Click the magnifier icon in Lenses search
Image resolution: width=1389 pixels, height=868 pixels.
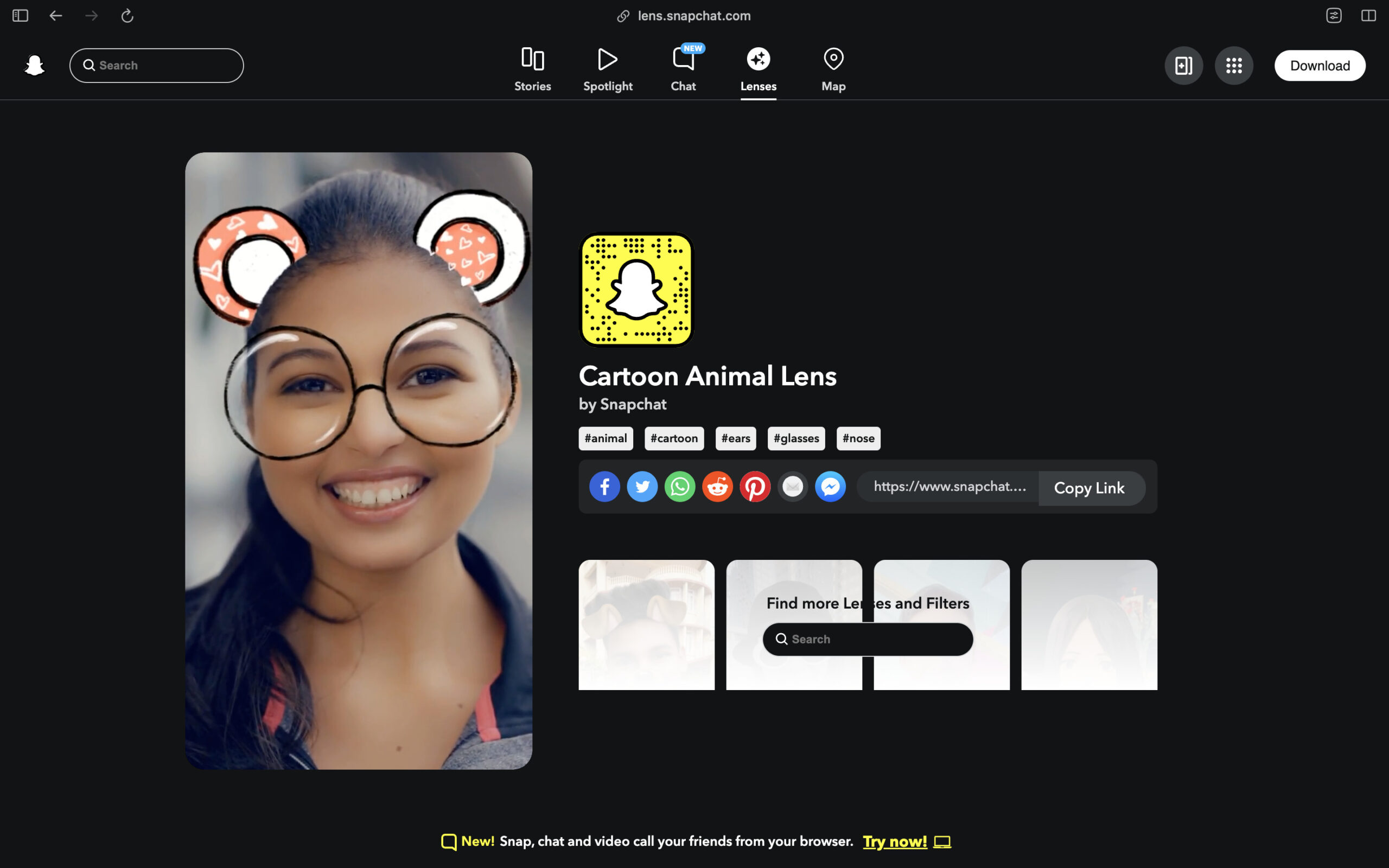[x=781, y=639]
